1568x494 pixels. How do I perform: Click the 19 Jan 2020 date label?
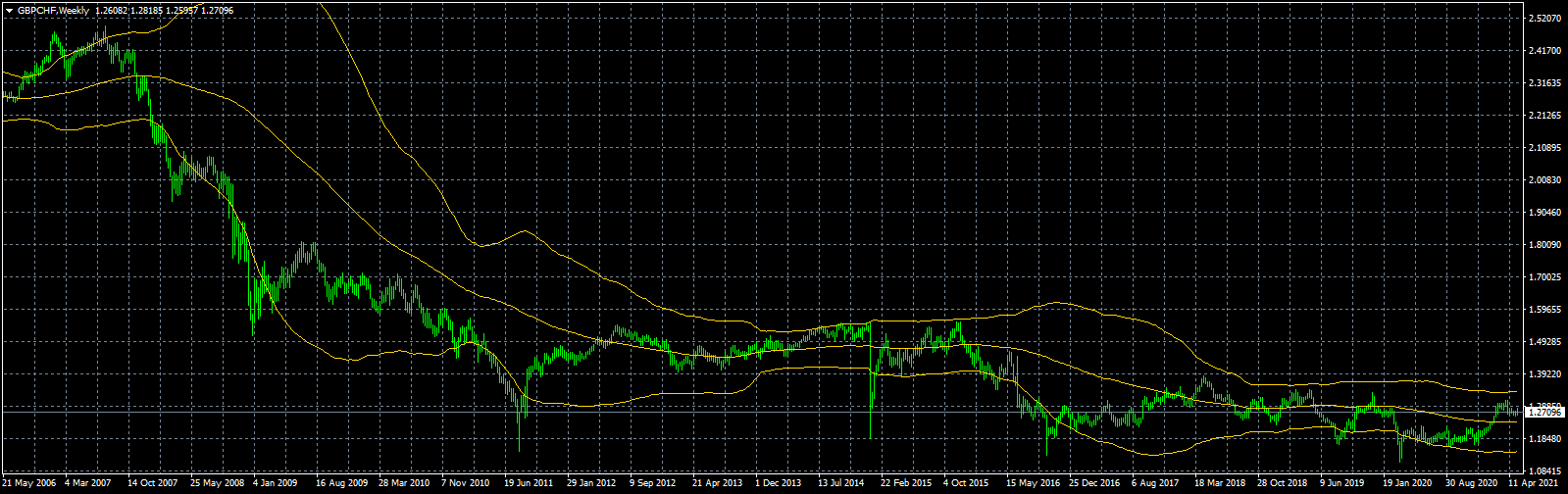[x=1407, y=483]
